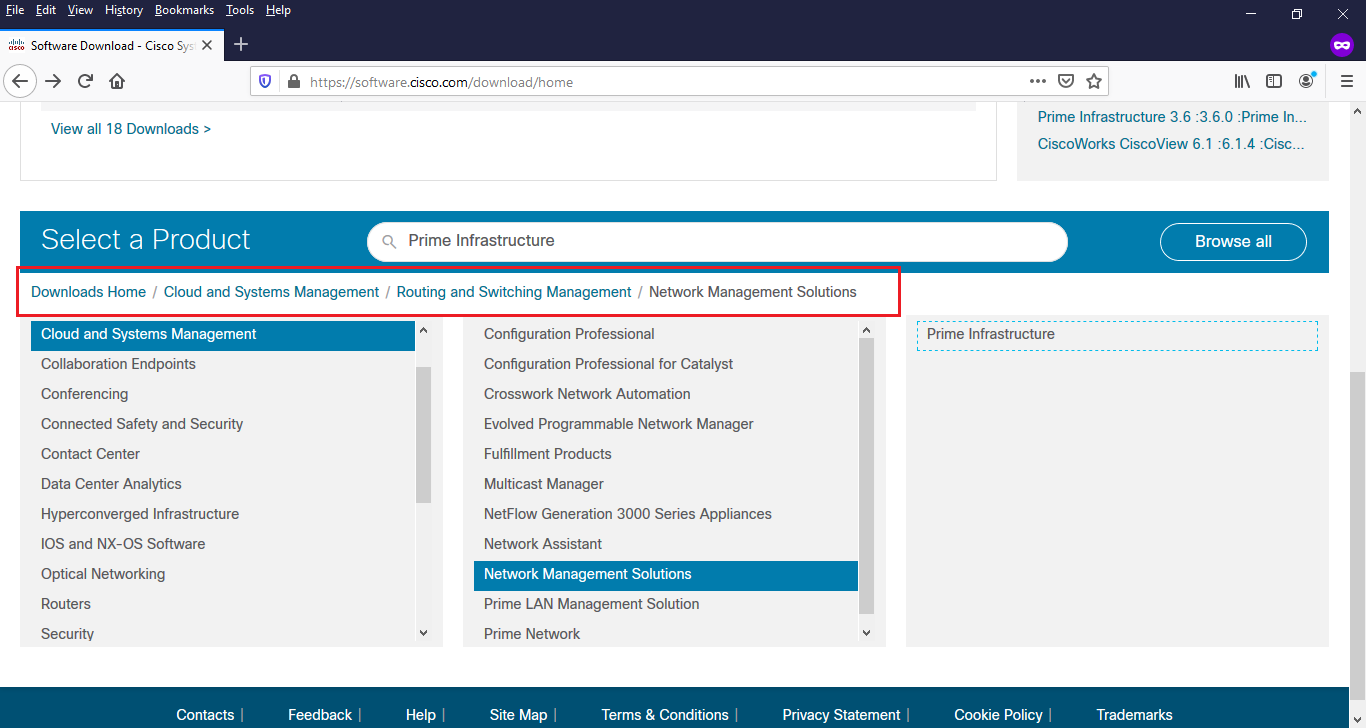This screenshot has height=728, width=1366.
Task: Close the Software Download tab
Action: pos(207,45)
